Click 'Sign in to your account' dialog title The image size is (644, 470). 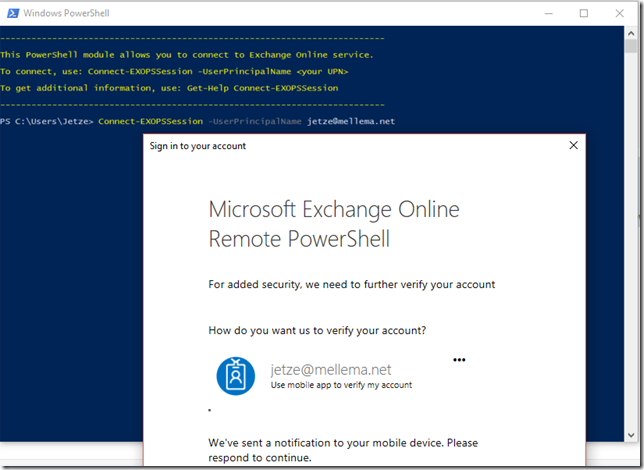(x=198, y=146)
